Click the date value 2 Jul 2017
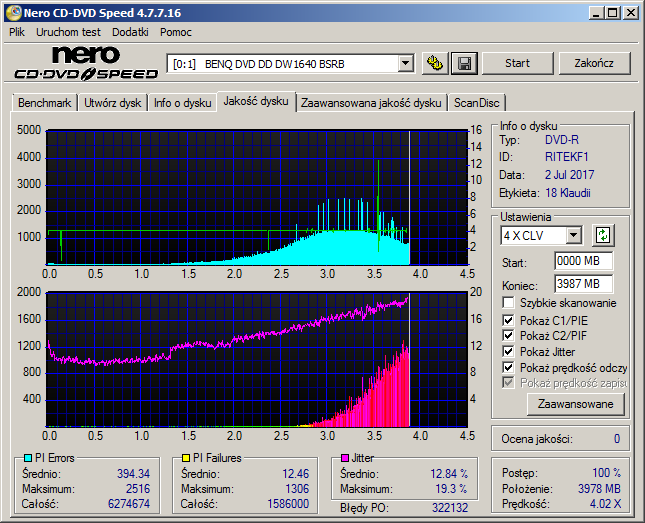Viewport: 645px width, 523px height. click(x=570, y=175)
